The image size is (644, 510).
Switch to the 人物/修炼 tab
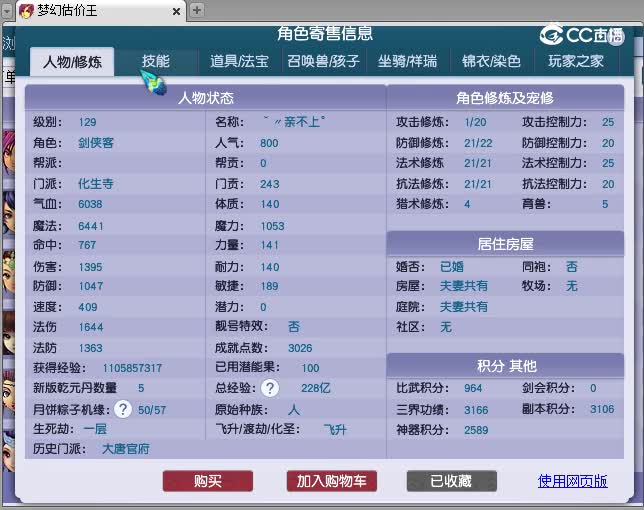pos(72,62)
